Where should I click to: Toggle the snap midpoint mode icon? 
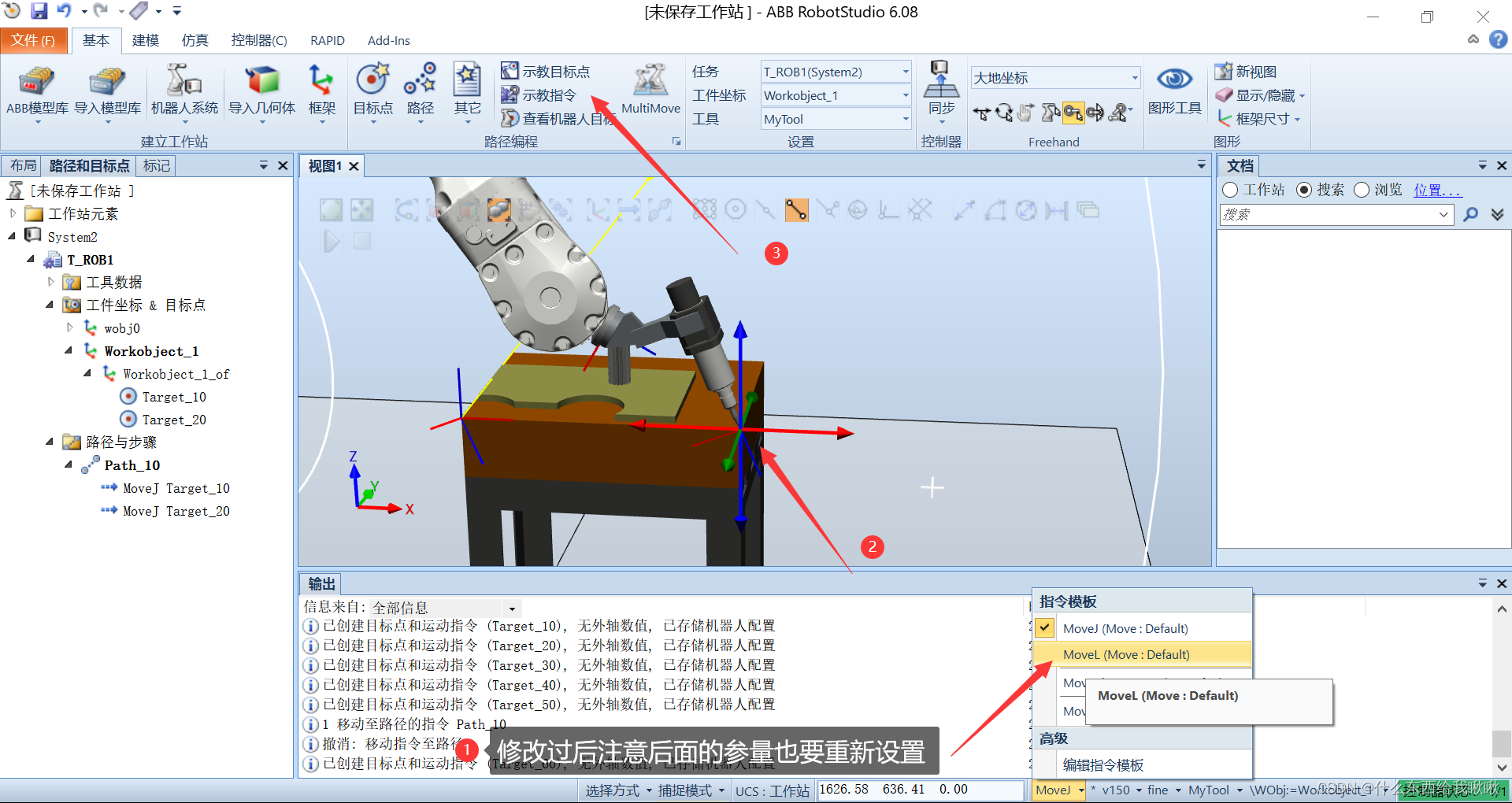click(x=765, y=209)
